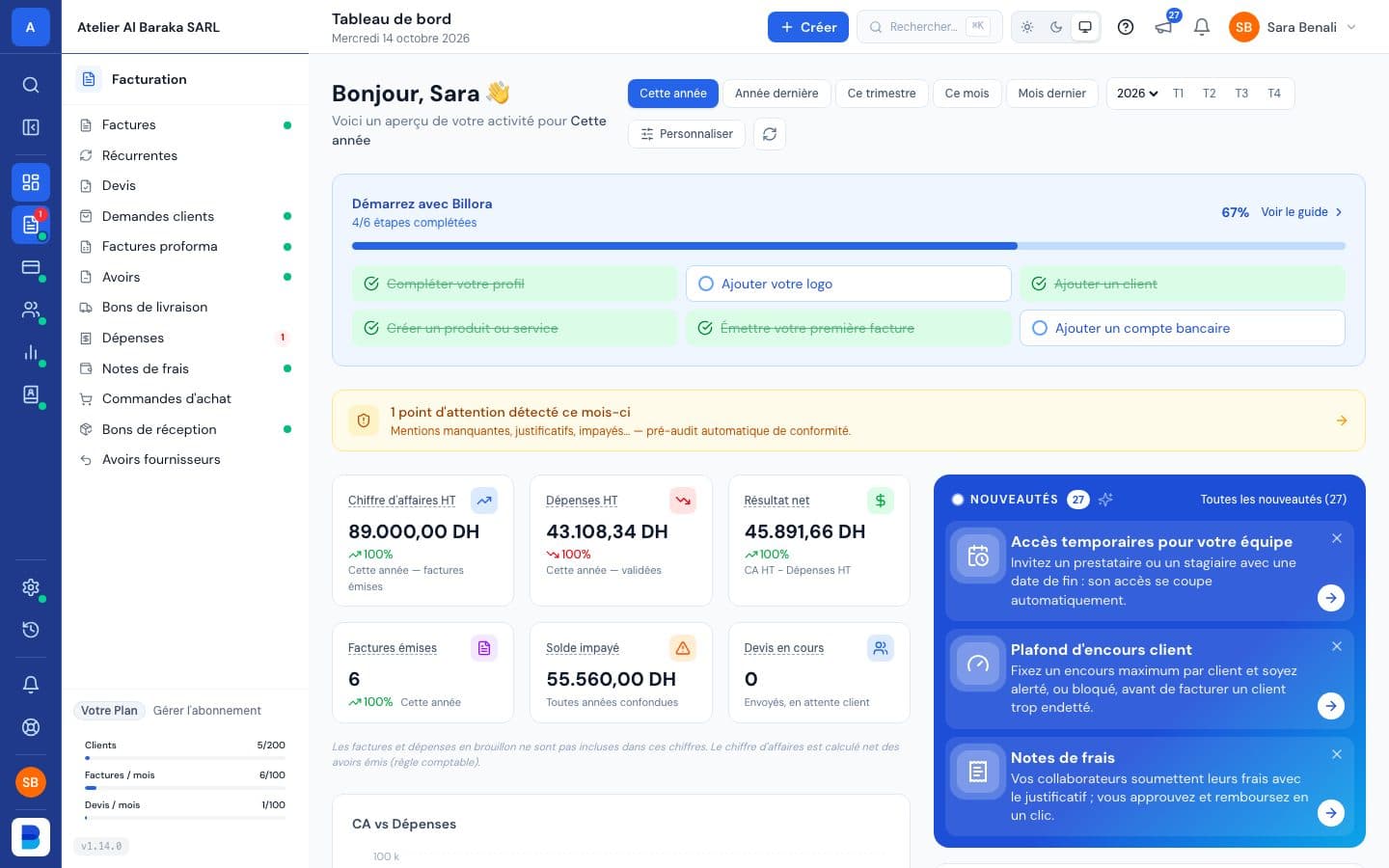
Task: Switch to dark theme moon toggle
Action: coord(1056,27)
